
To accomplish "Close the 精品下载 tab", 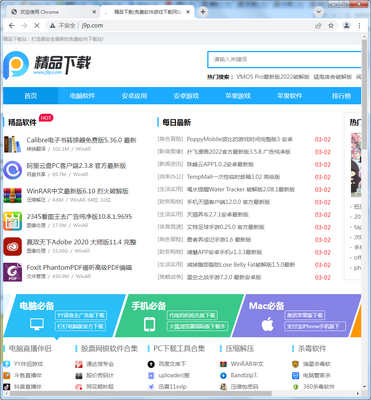I will (x=188, y=12).
